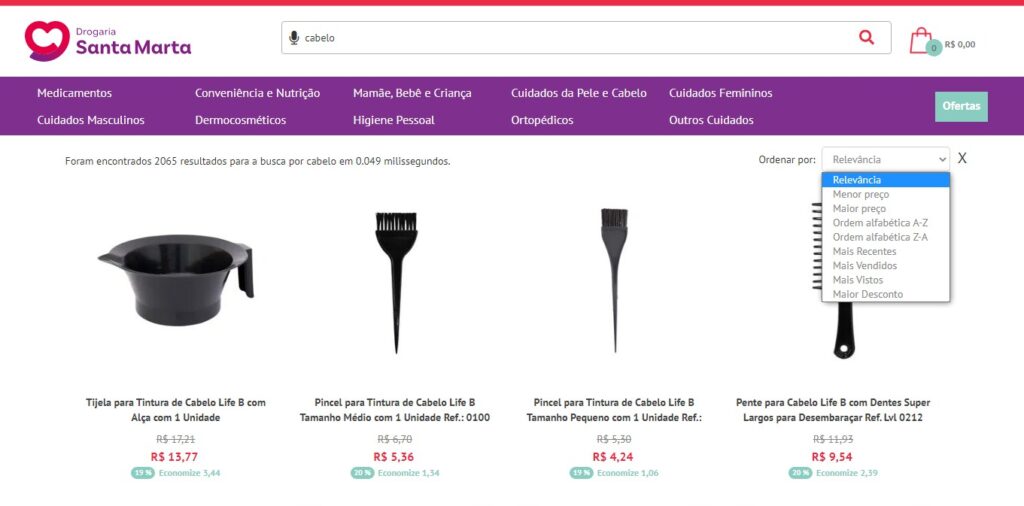
Task: Click the 19% discount badge under Tijela
Action: [142, 473]
